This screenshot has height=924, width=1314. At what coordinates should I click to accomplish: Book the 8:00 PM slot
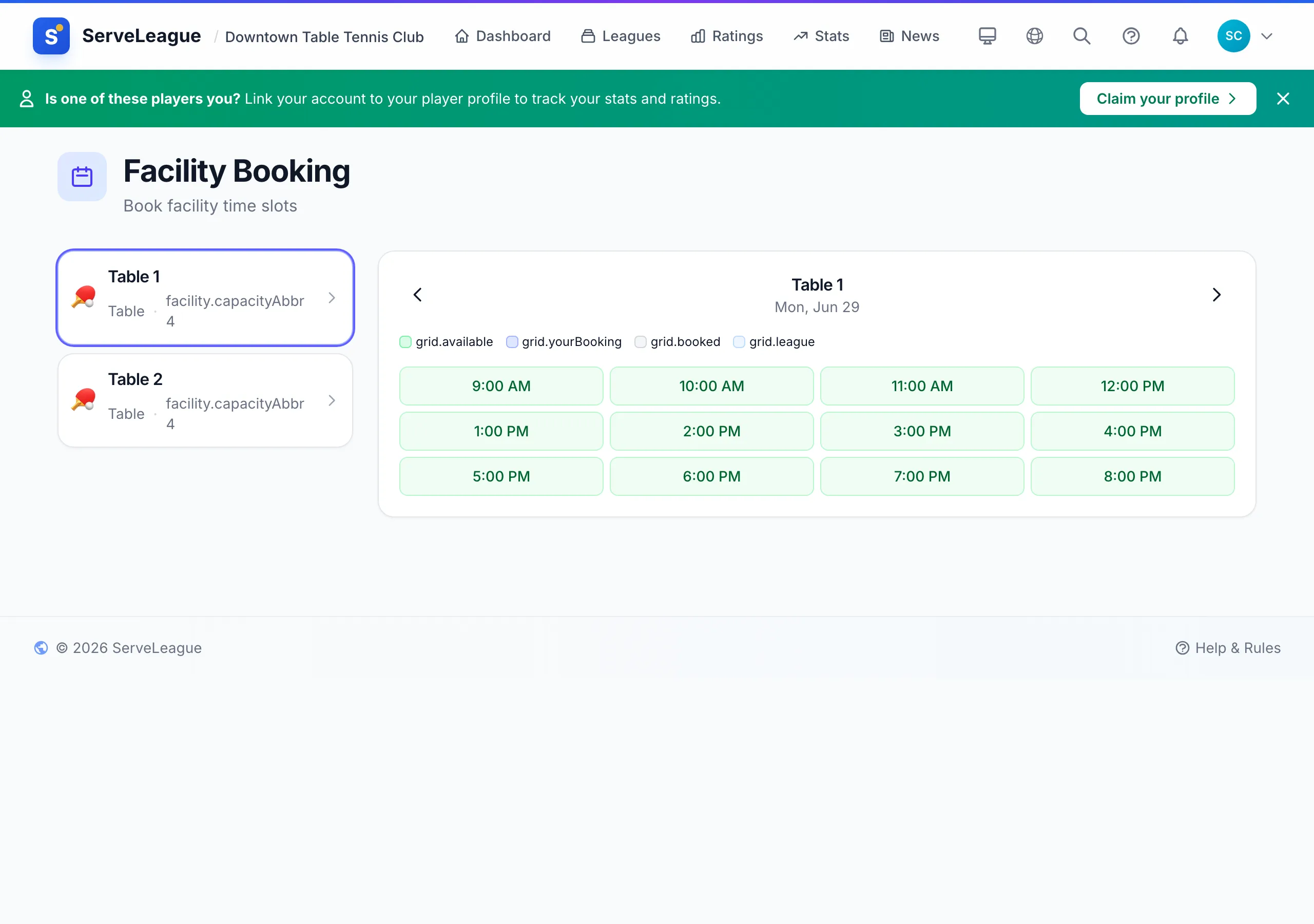(1133, 476)
